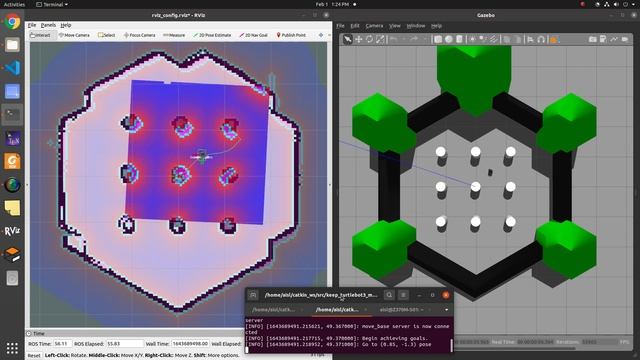Activate the 2D Pose Estimate tool
640x360 pixels.
[x=212, y=35]
